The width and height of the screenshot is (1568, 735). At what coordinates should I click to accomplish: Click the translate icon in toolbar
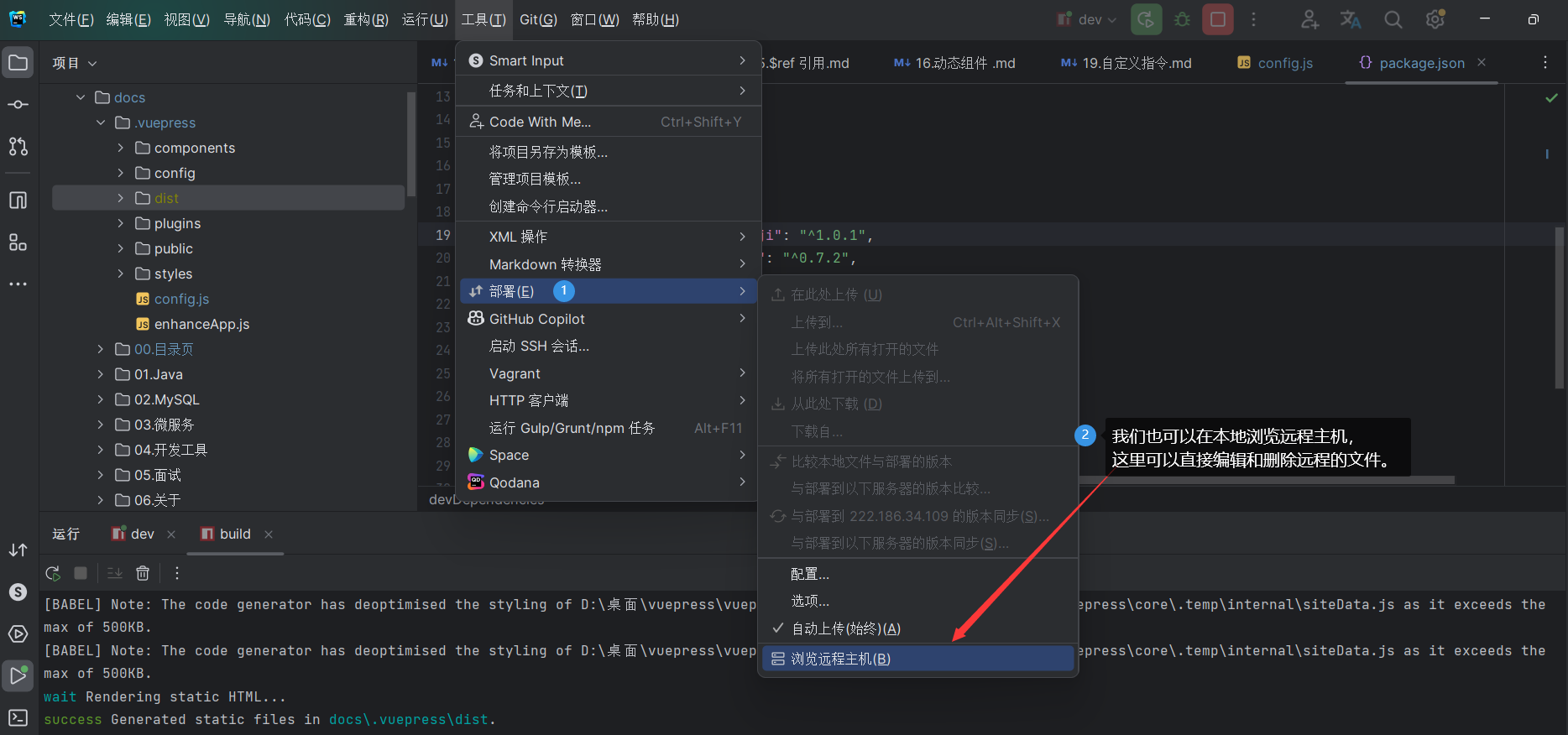[1351, 19]
